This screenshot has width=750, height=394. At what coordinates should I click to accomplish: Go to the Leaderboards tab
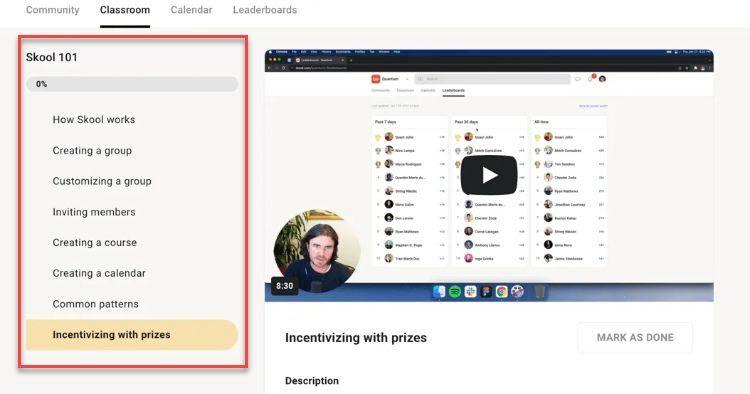265,10
